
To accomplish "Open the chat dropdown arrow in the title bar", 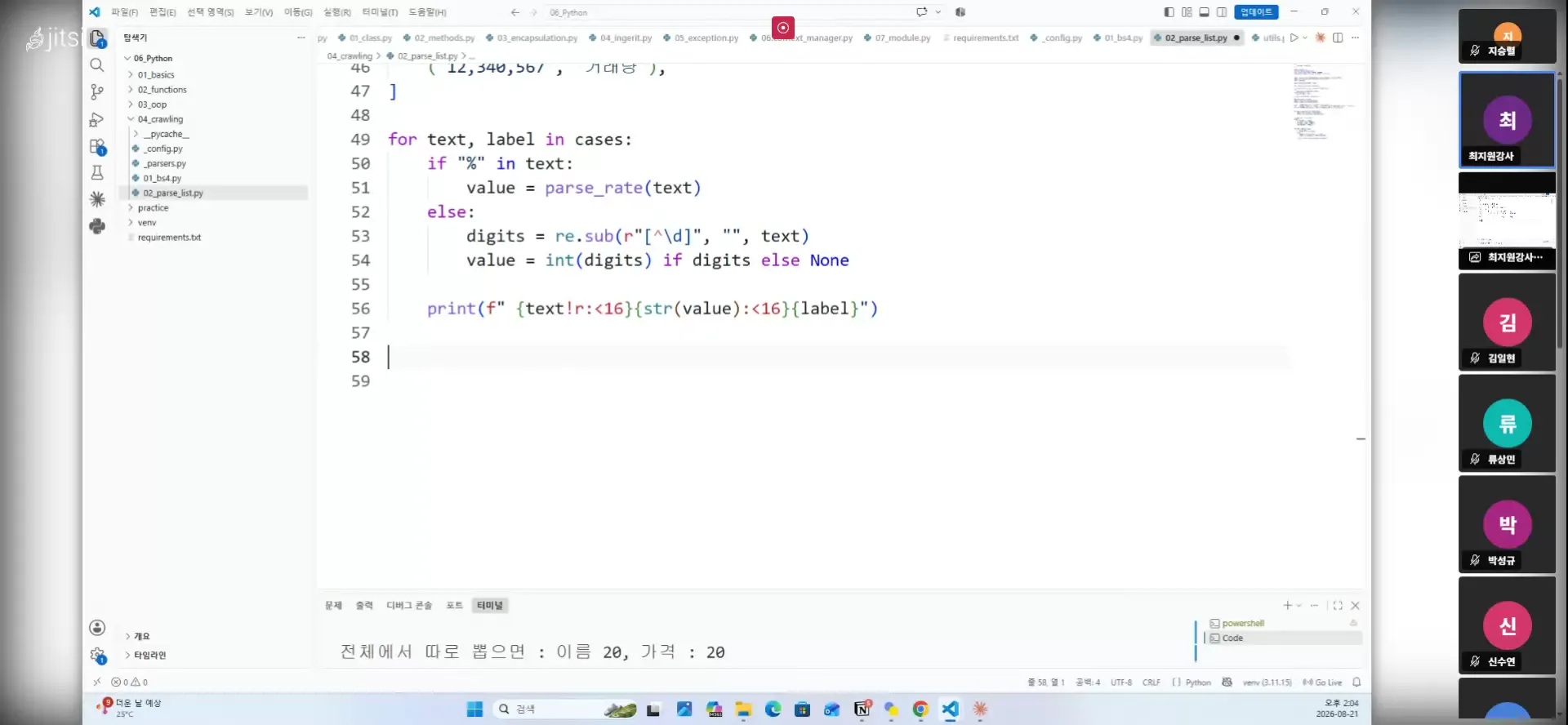I will [x=938, y=12].
